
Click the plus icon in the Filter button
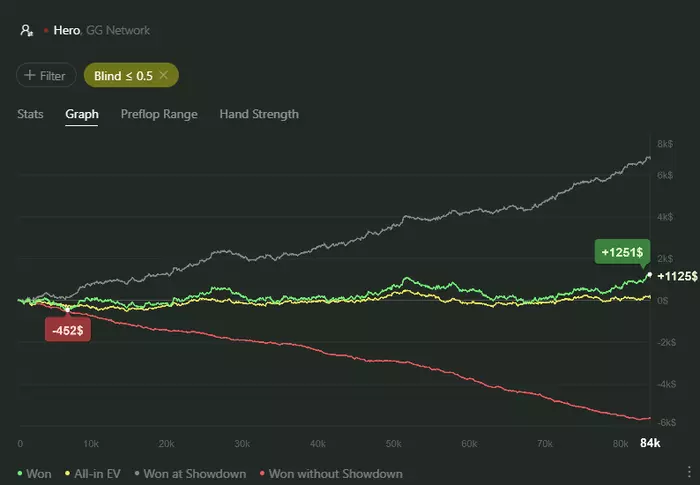(31, 75)
